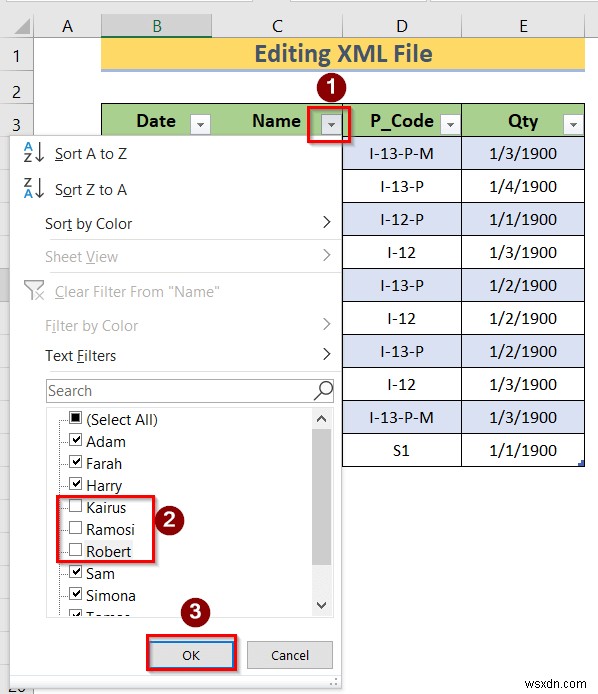The image size is (598, 694).
Task: Click the 1/1/1900 cell beside I-12-P
Action: click(523, 219)
